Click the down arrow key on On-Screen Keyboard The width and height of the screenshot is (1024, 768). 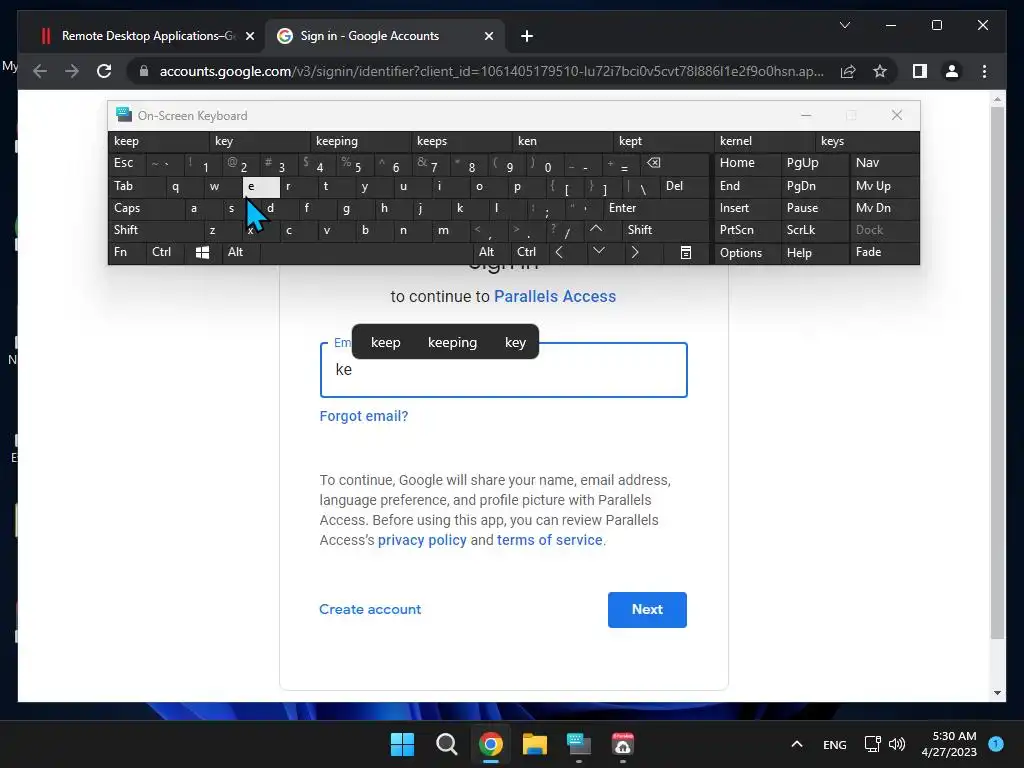[x=598, y=251]
